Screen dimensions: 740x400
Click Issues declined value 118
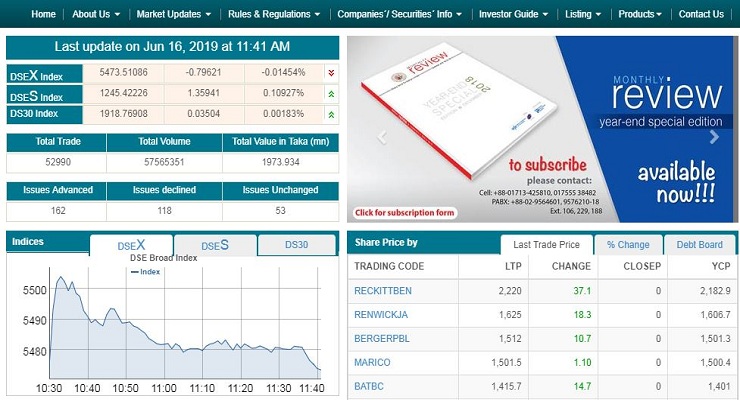point(164,211)
